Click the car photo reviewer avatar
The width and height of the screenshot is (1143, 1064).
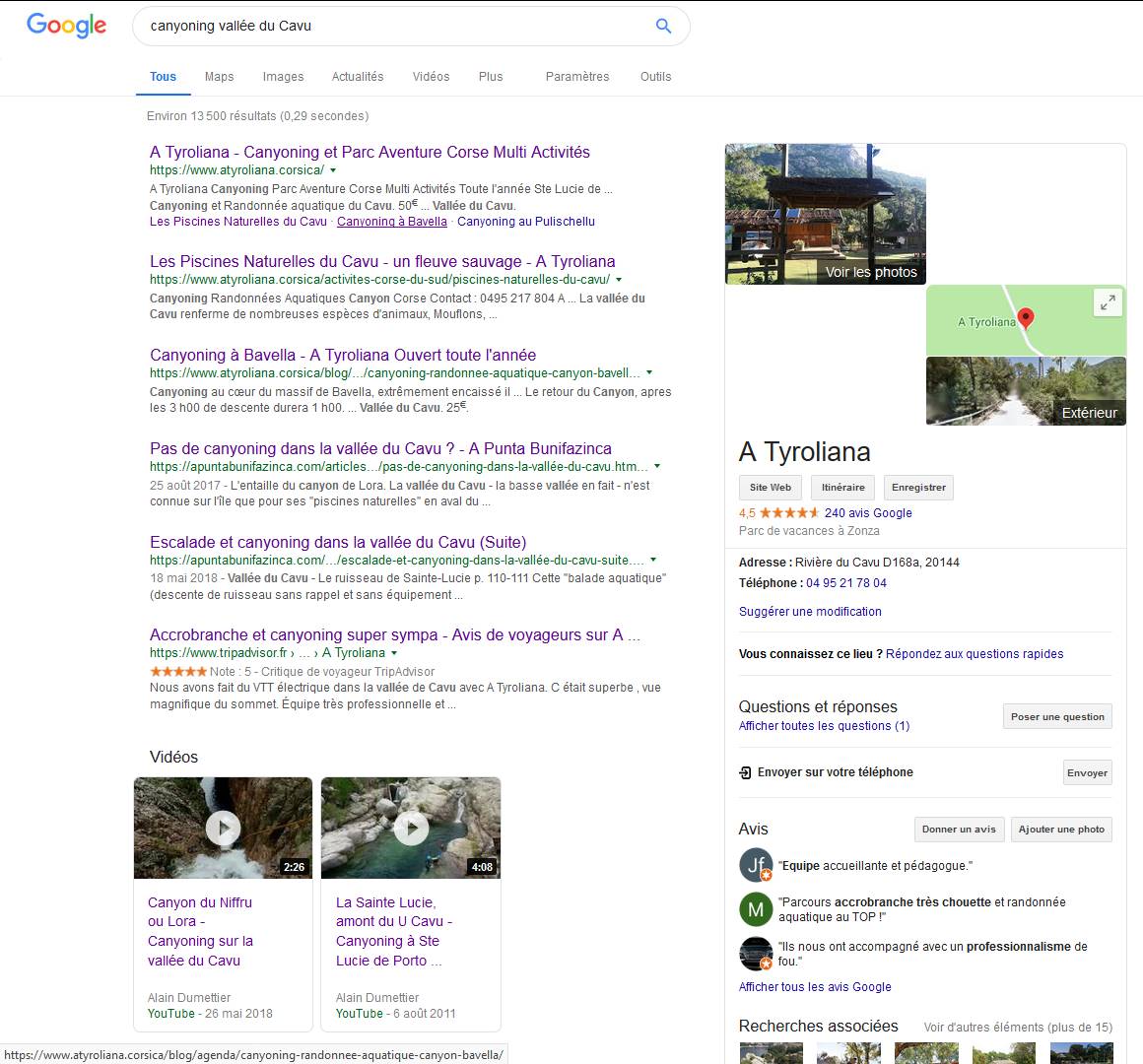756,954
